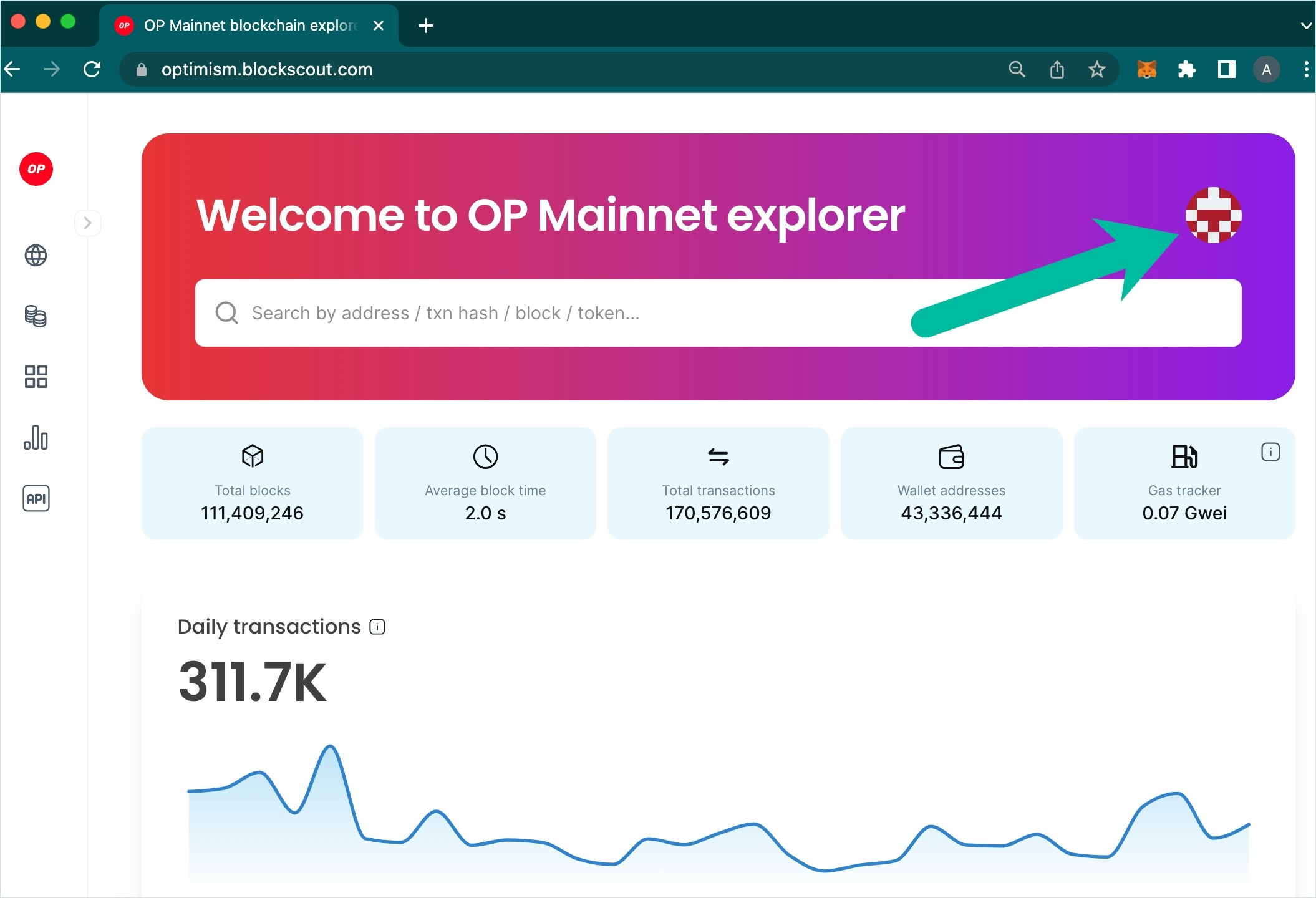Open the Tokens coins icon
Screen dimensions: 1316x898
tap(36, 316)
